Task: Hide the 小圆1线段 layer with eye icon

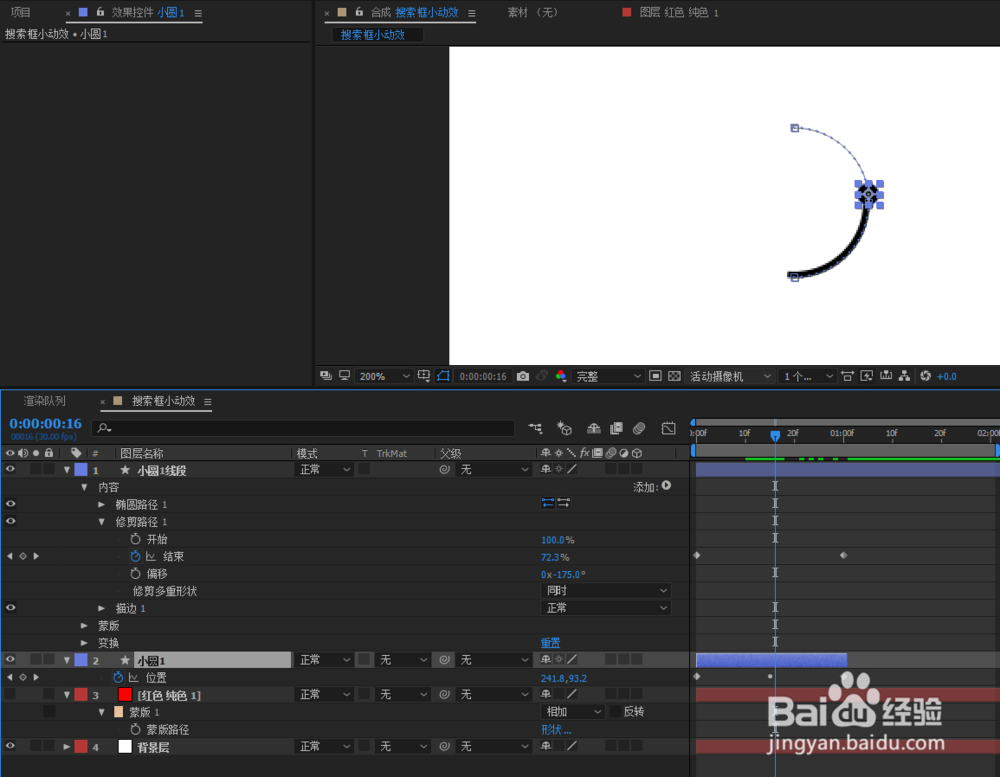Action: click(10, 470)
